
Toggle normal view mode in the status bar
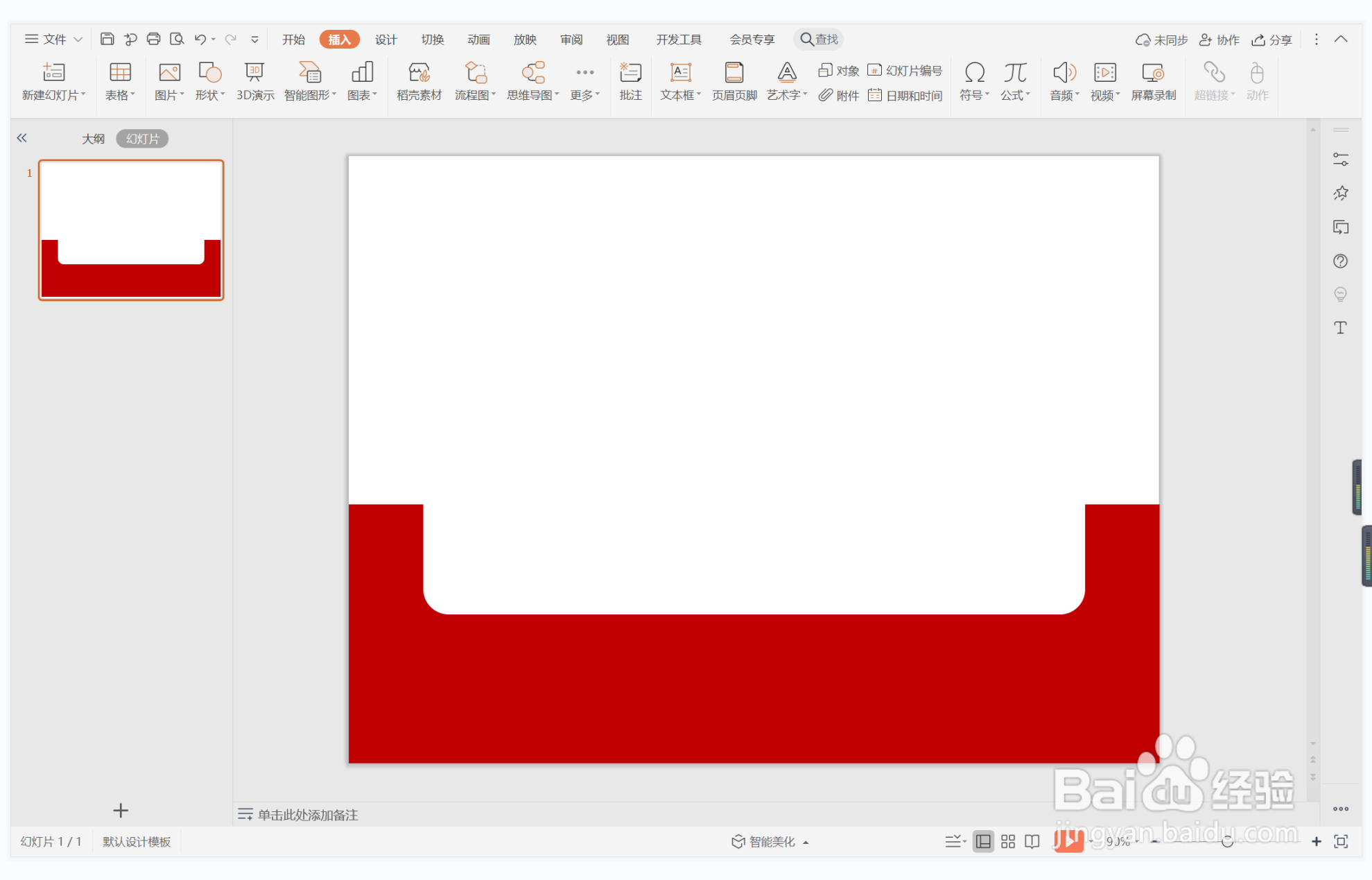[983, 841]
